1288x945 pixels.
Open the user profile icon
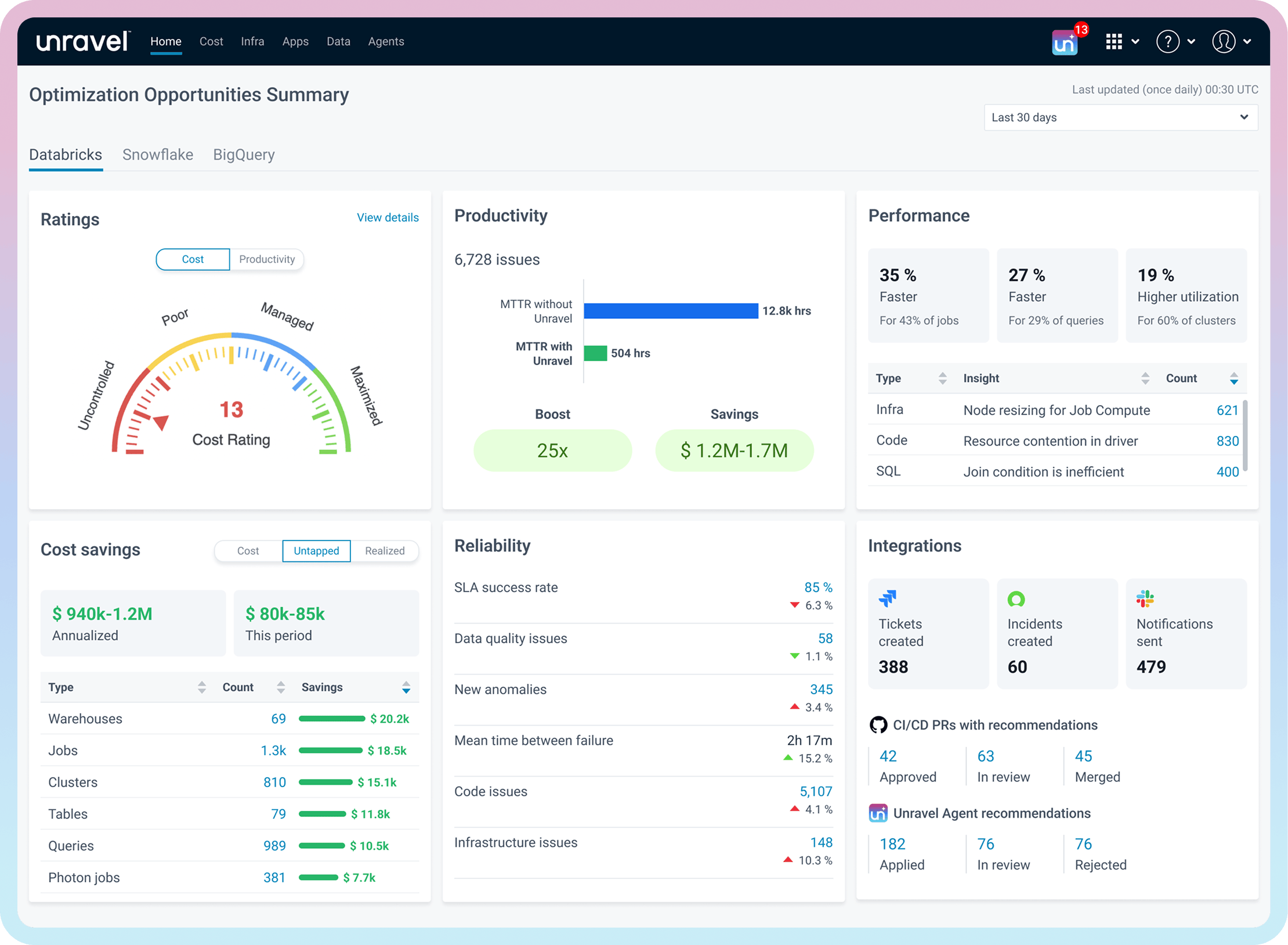pos(1224,41)
